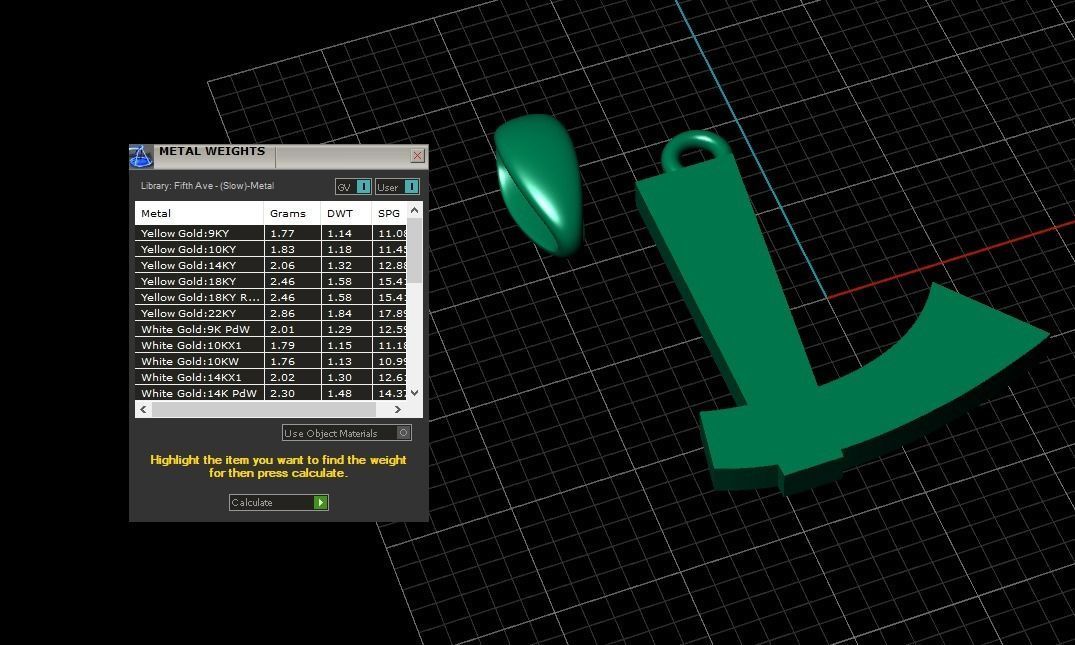The image size is (1075, 645).
Task: Click the SPG column header
Action: (x=389, y=213)
